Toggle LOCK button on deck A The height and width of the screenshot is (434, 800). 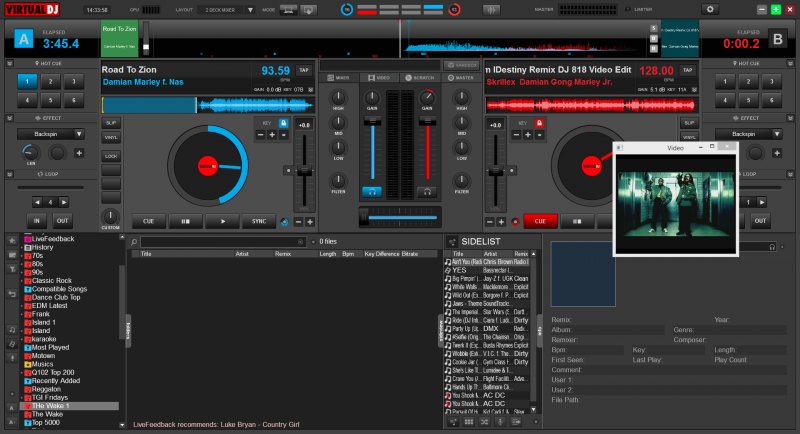click(x=111, y=156)
